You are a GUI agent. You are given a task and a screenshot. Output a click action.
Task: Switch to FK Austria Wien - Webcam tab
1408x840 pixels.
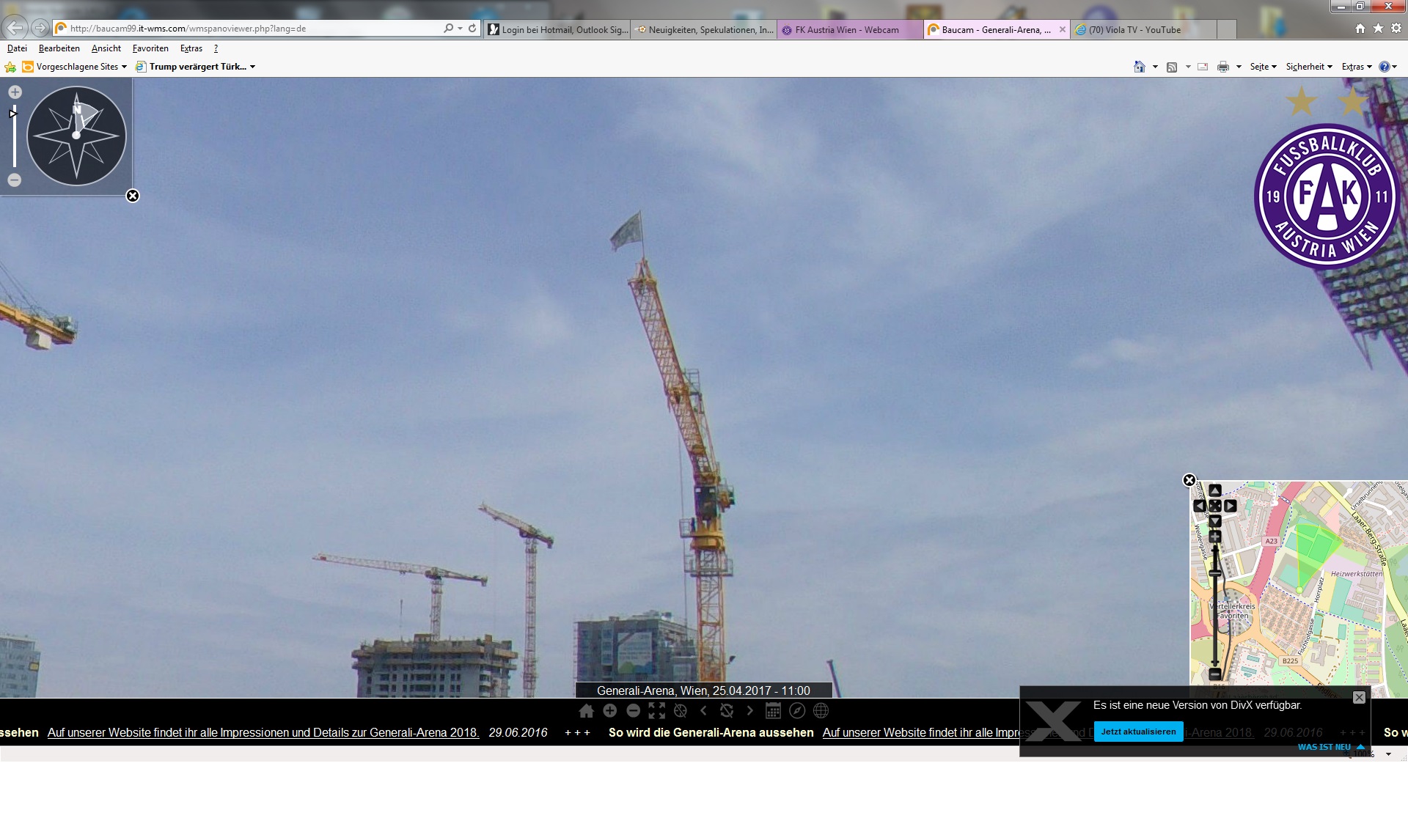851,30
